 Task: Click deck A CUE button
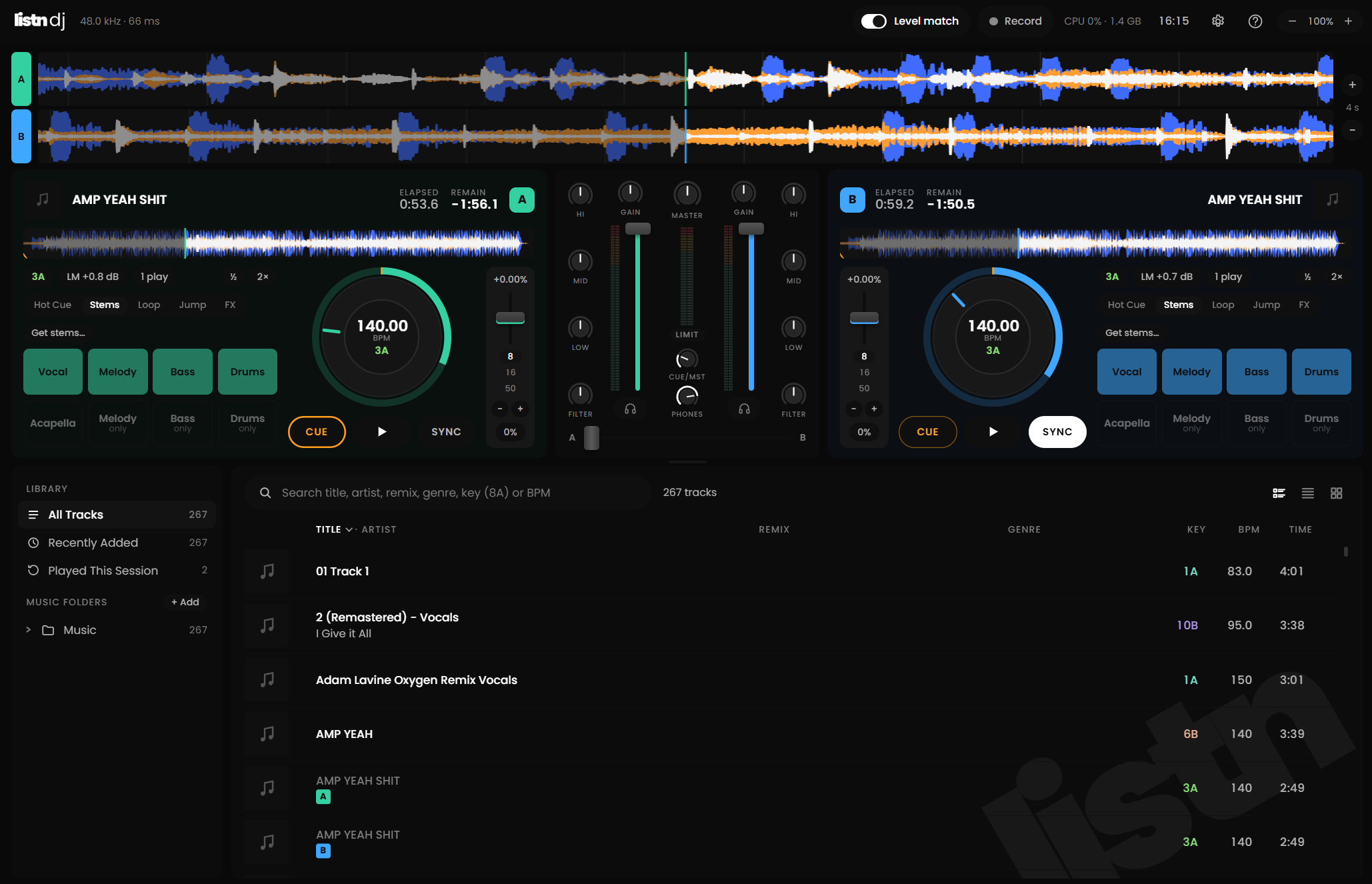(317, 432)
